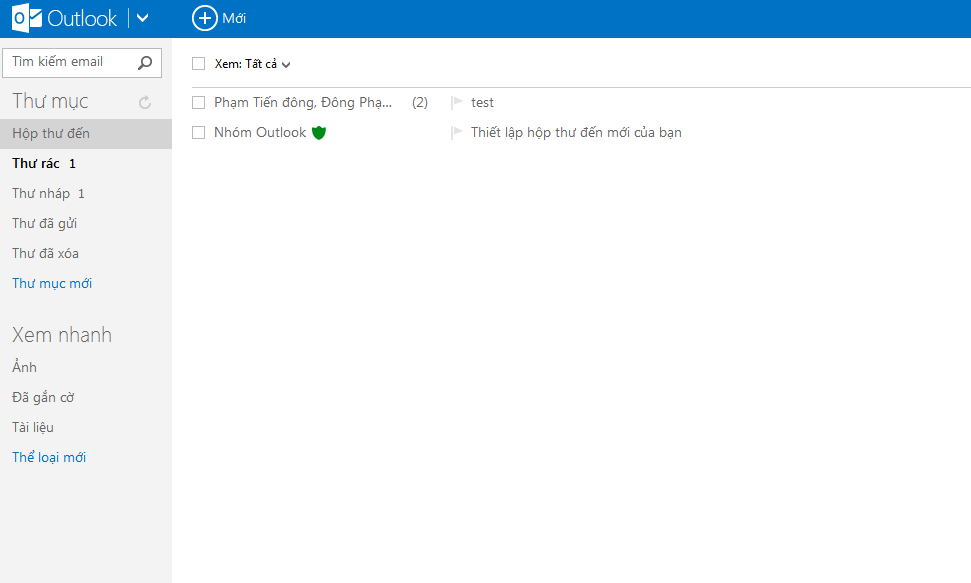Show the Đã gắn cờ quick view

tap(43, 397)
